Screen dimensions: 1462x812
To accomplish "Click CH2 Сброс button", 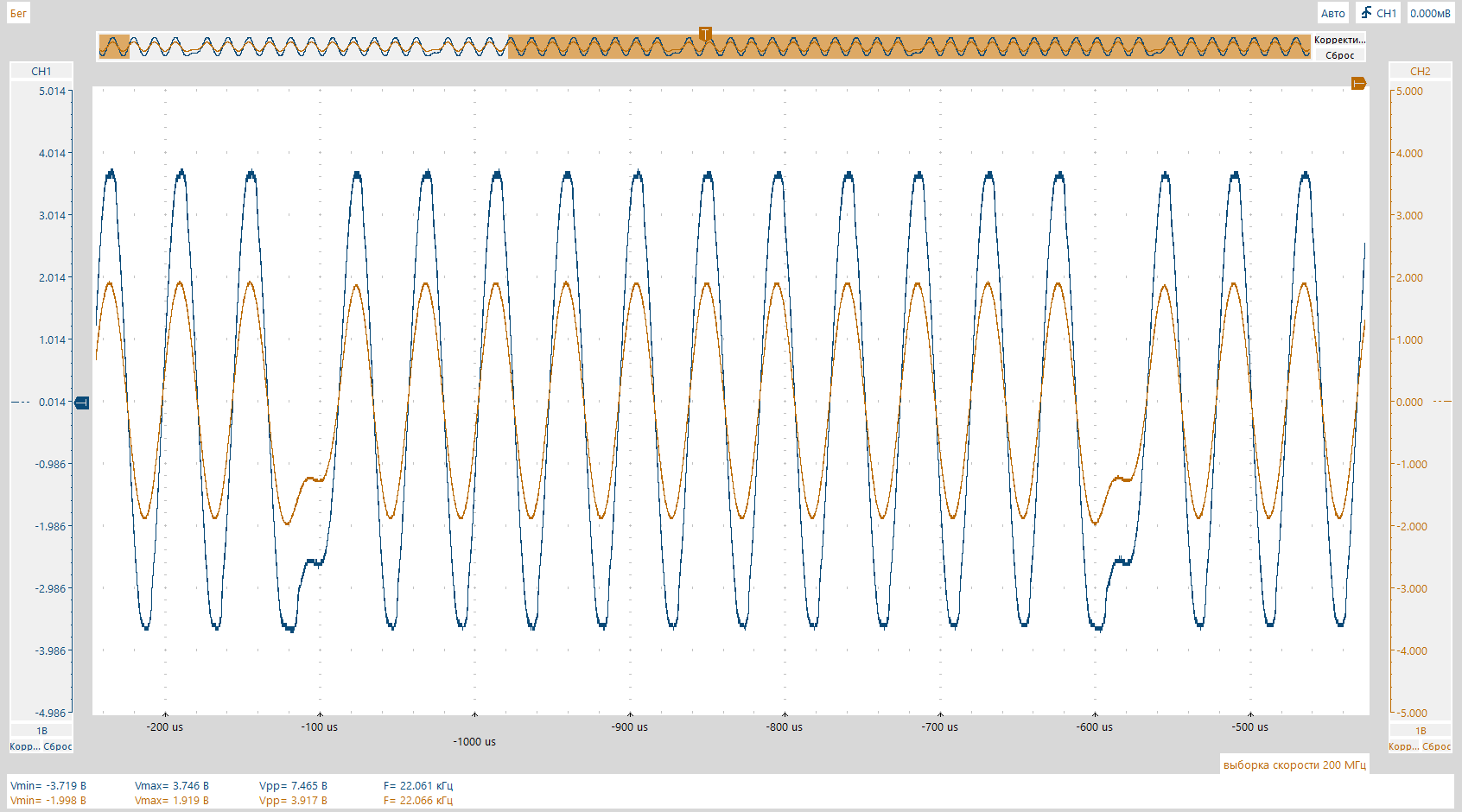I will (1437, 746).
